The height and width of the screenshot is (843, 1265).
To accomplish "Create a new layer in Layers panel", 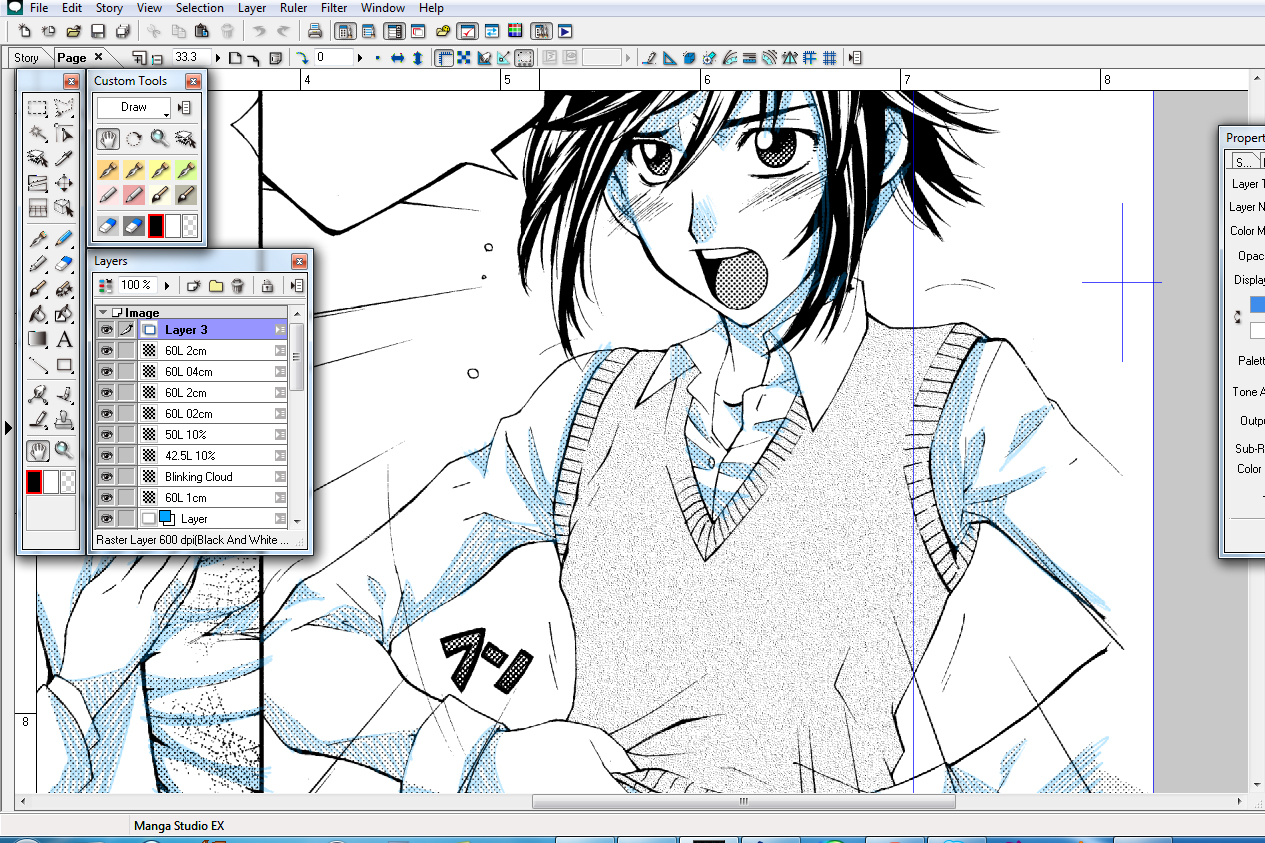I will tap(195, 286).
